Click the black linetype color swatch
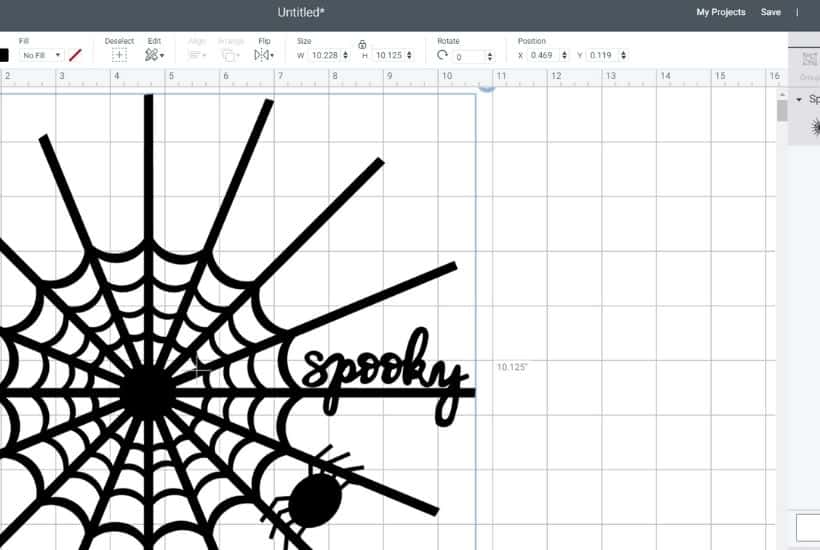This screenshot has height=550, width=820. [x=4, y=55]
